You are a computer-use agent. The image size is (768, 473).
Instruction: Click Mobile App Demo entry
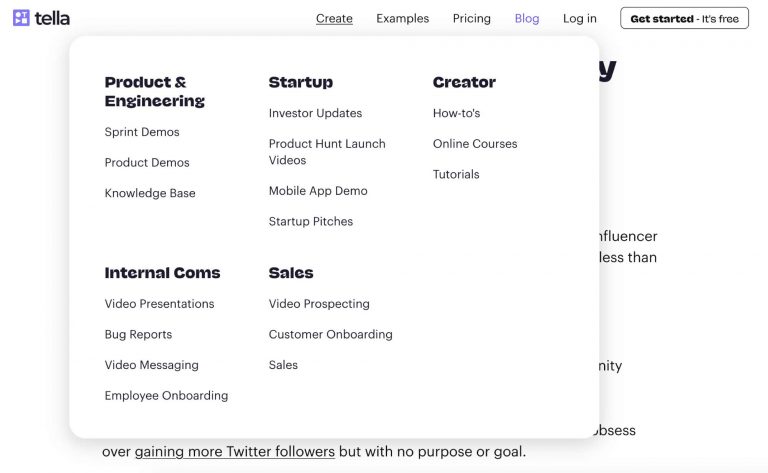pyautogui.click(x=318, y=191)
